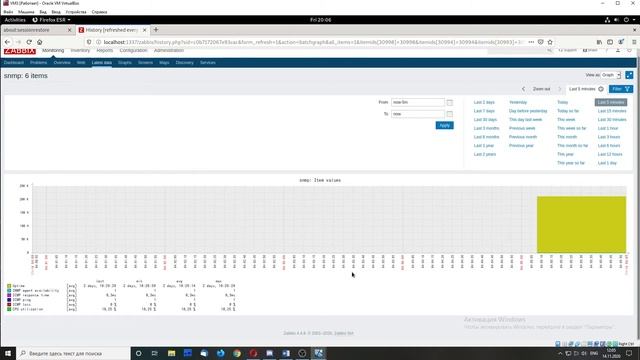Viewport: 640px width, 360px height.
Task: Open the calendar picker beside the To field
Action: pos(449,114)
